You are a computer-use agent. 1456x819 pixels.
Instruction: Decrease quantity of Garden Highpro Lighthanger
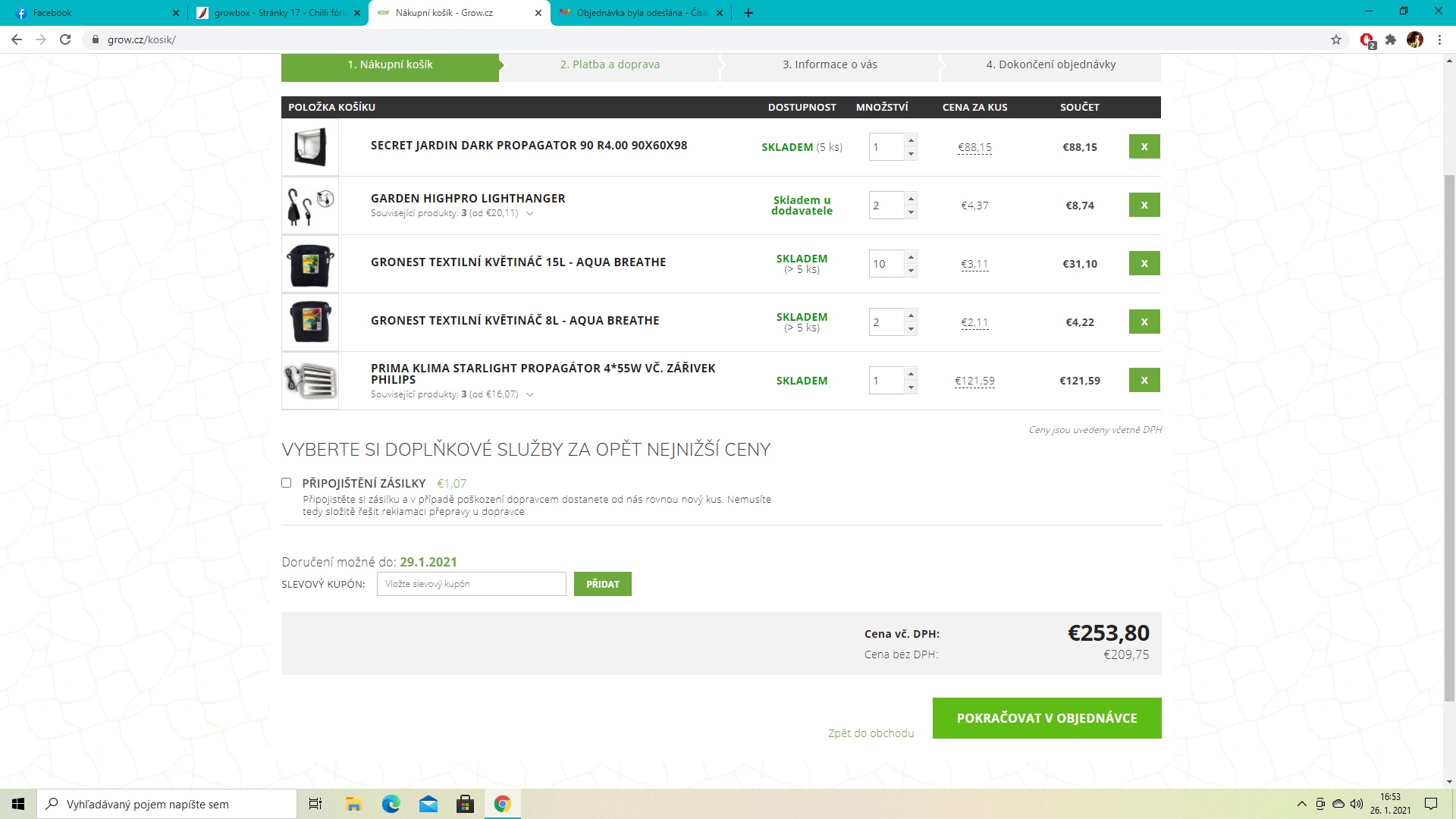tap(911, 212)
